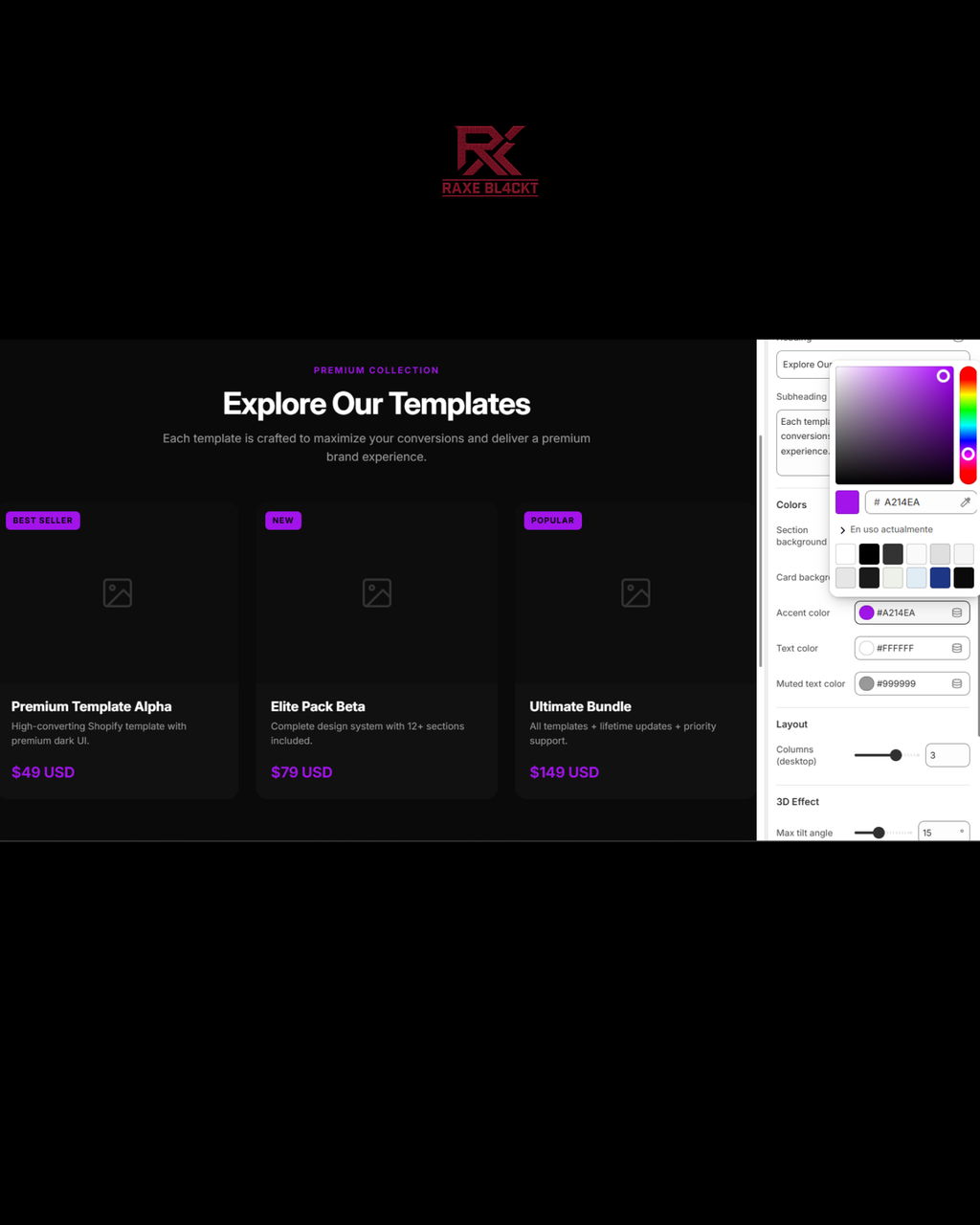Click the Subheading text area
The width and height of the screenshot is (980, 1225).
(x=804, y=442)
